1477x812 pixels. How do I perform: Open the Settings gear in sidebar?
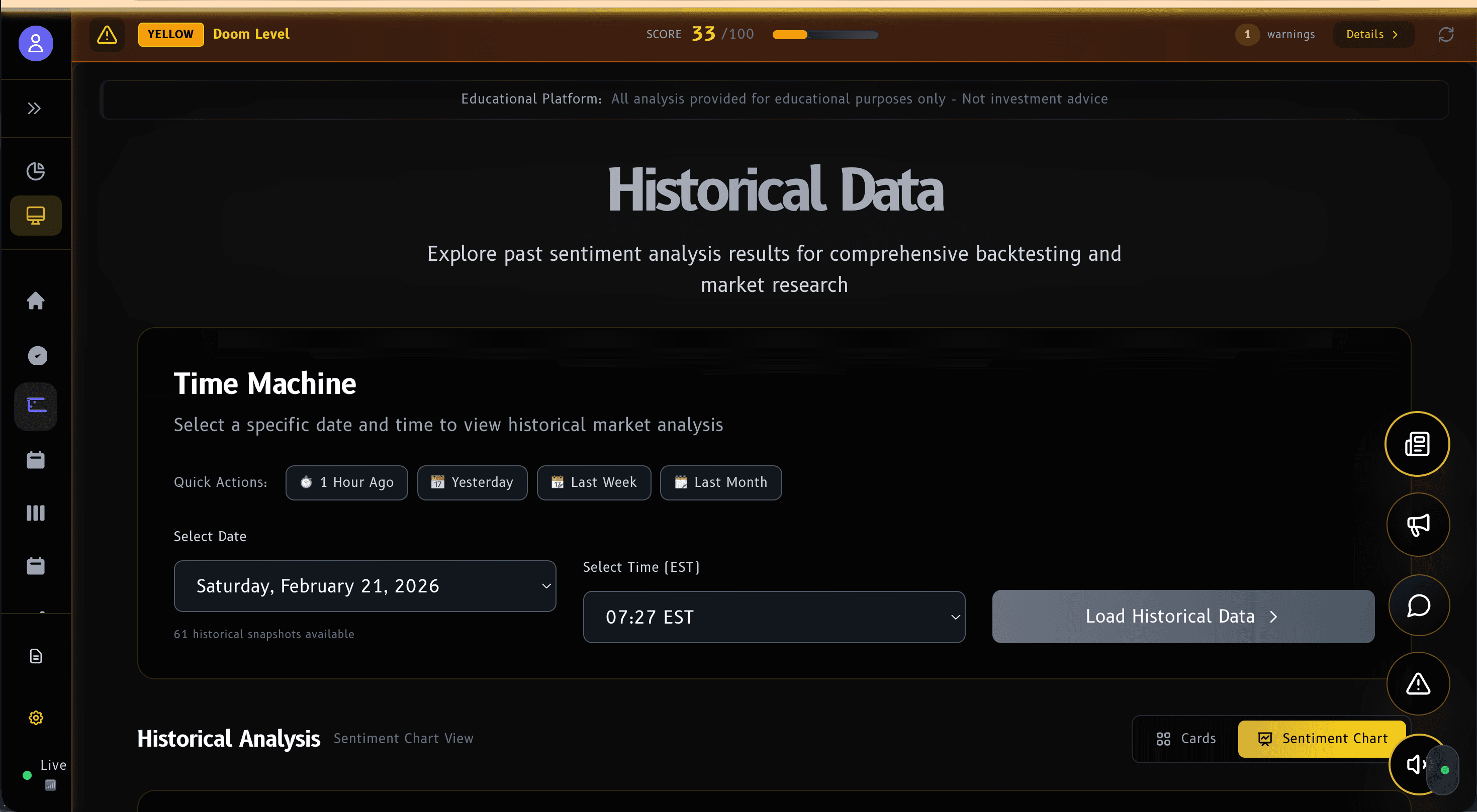pyautogui.click(x=36, y=717)
